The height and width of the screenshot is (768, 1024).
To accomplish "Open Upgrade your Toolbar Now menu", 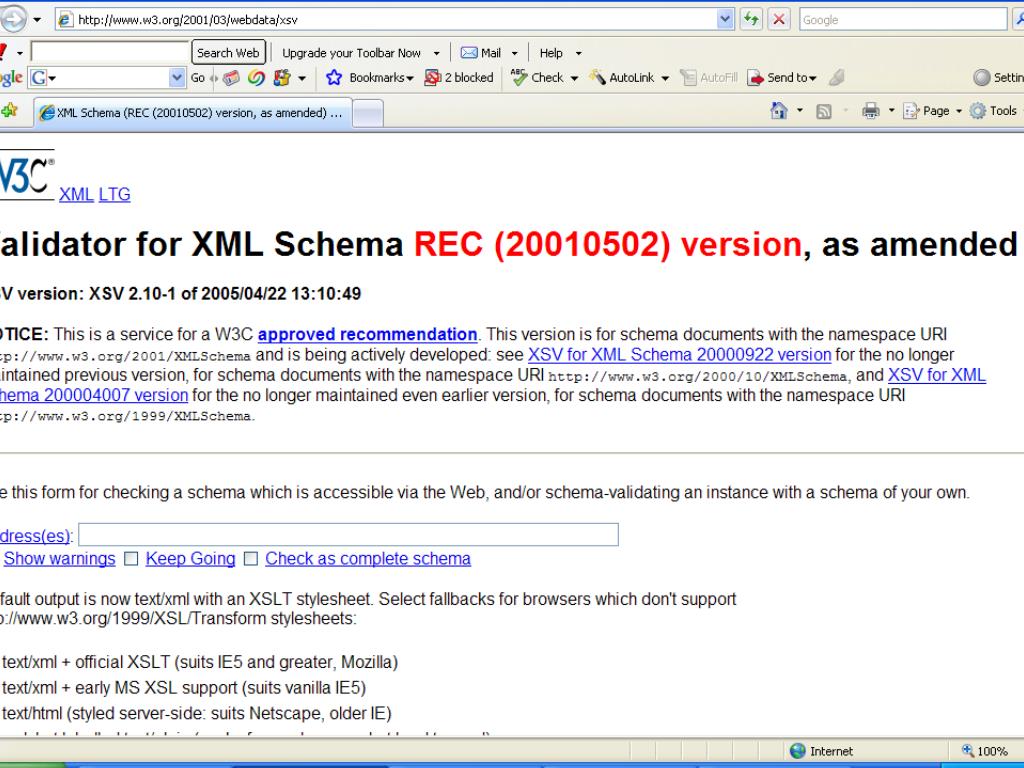I will [x=360, y=53].
